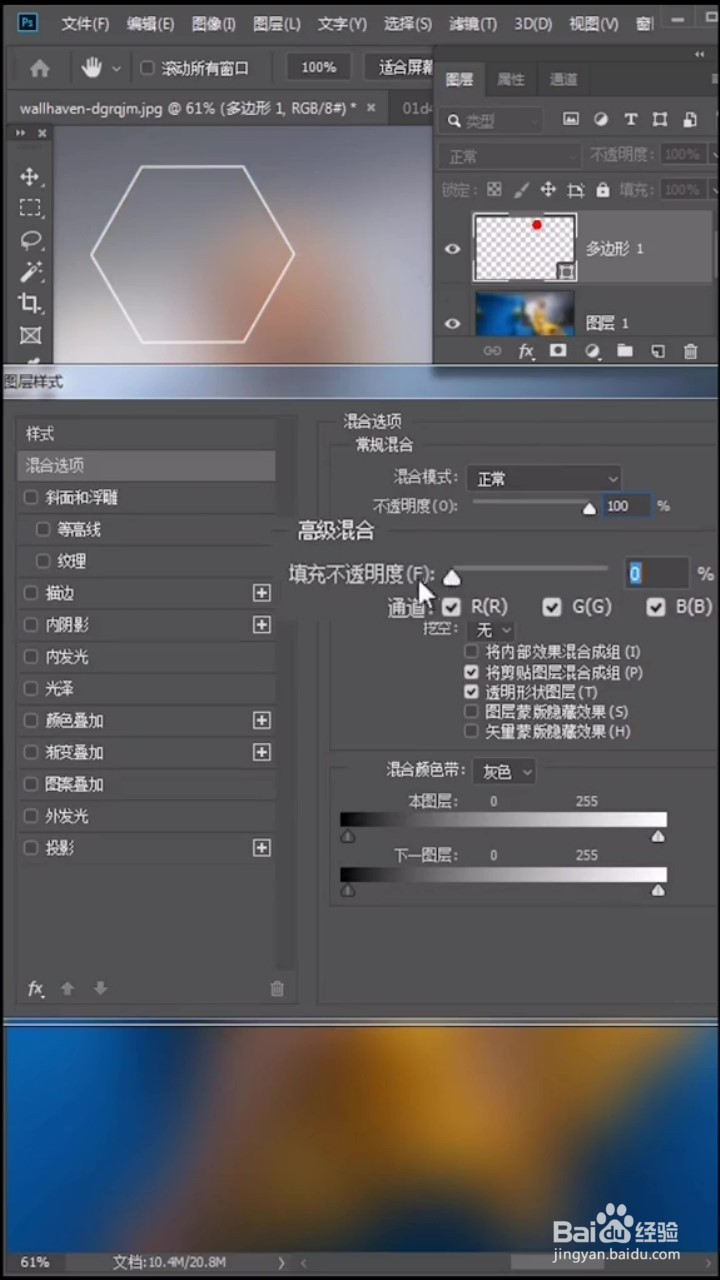Lock image pixels brush icon
The height and width of the screenshot is (1280, 720).
tap(521, 189)
